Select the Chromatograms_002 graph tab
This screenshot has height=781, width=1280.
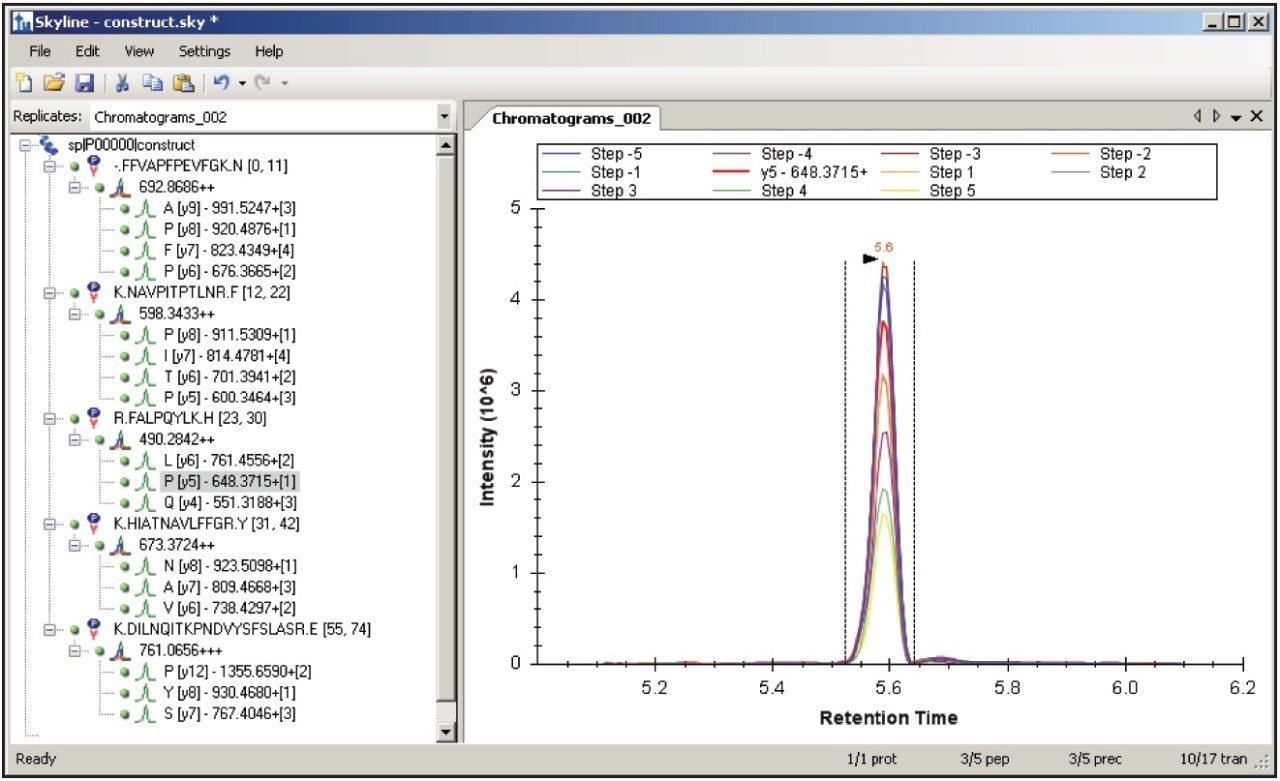click(571, 118)
